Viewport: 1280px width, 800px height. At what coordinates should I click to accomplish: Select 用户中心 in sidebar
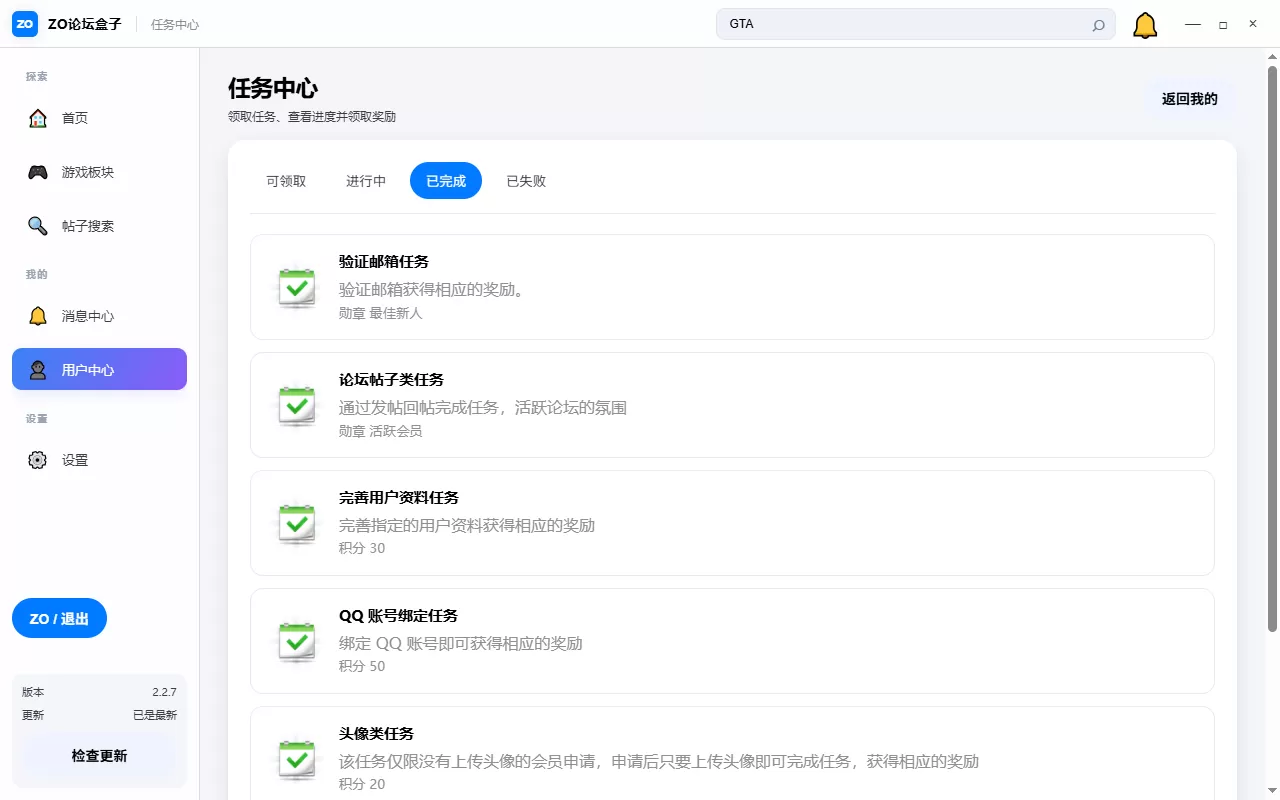(99, 370)
